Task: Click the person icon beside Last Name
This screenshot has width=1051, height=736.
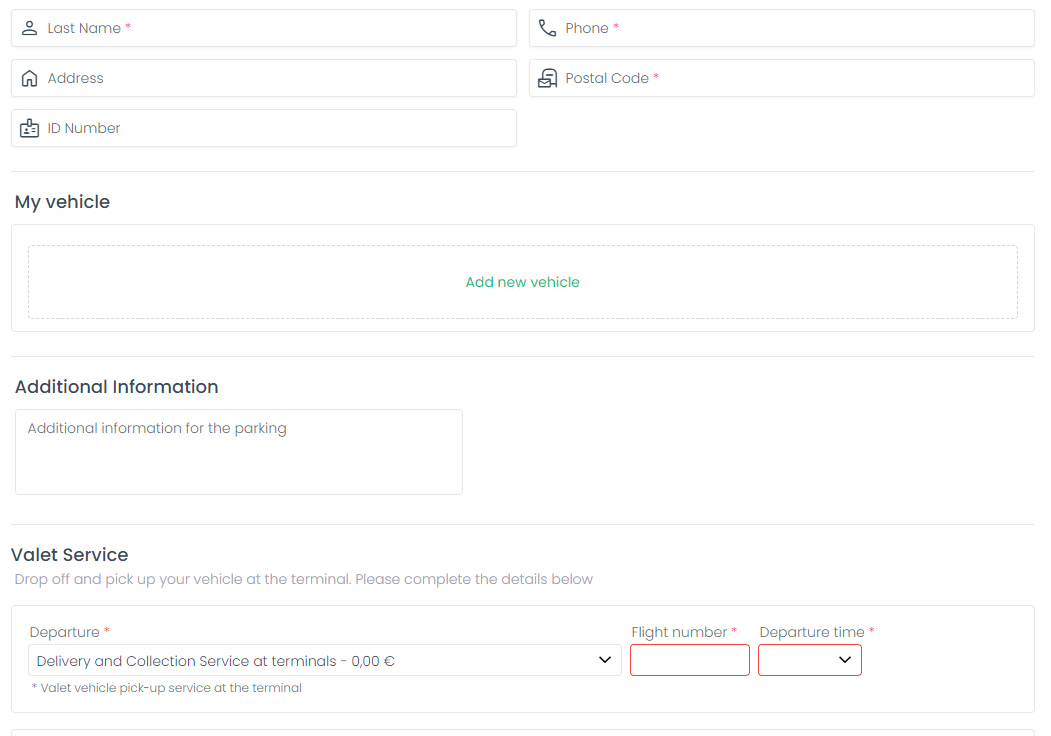Action: click(29, 28)
